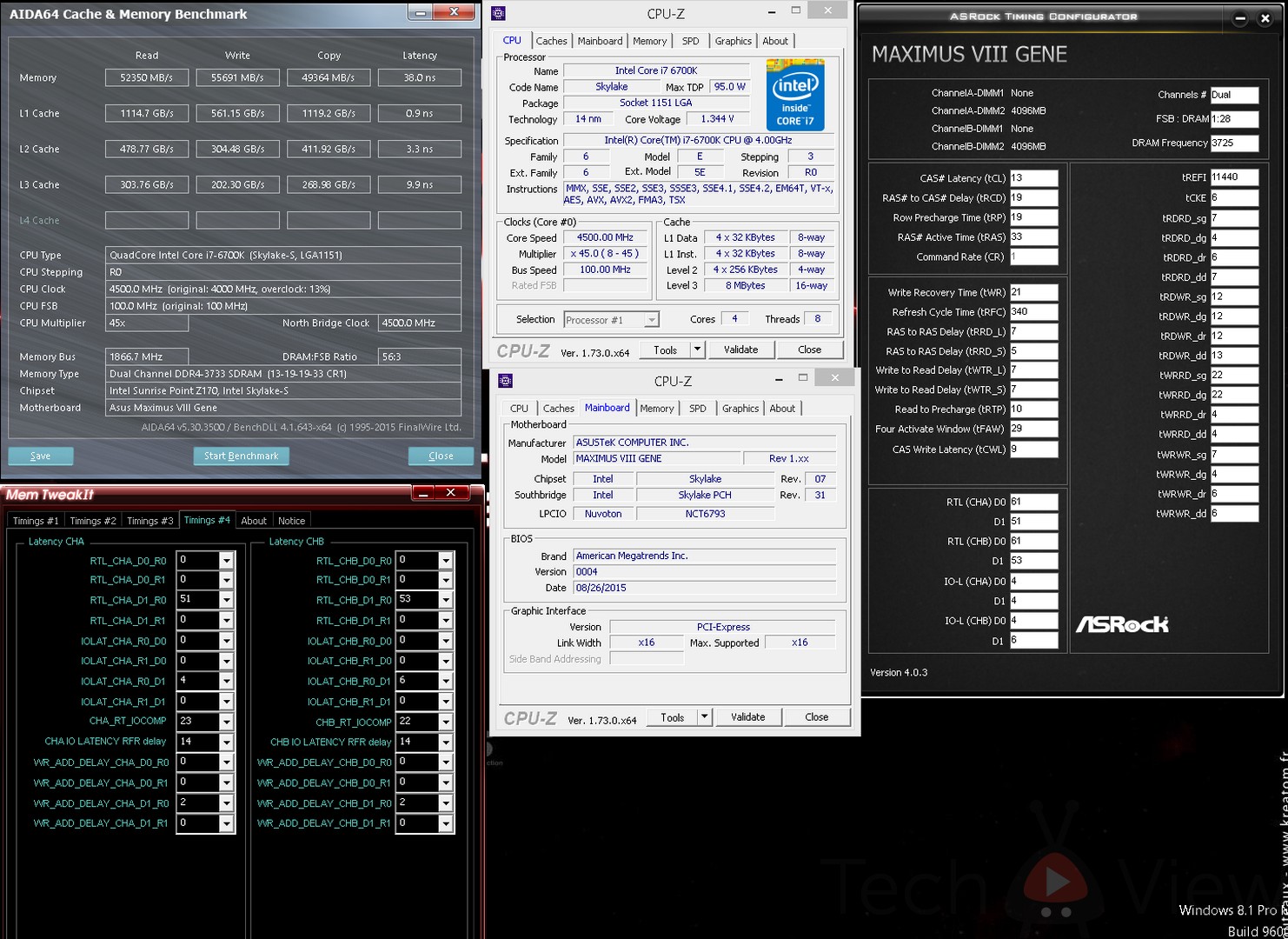
Task: Click the CPU-Z app icon in the lower Mainboard window title bar
Action: coord(505,381)
